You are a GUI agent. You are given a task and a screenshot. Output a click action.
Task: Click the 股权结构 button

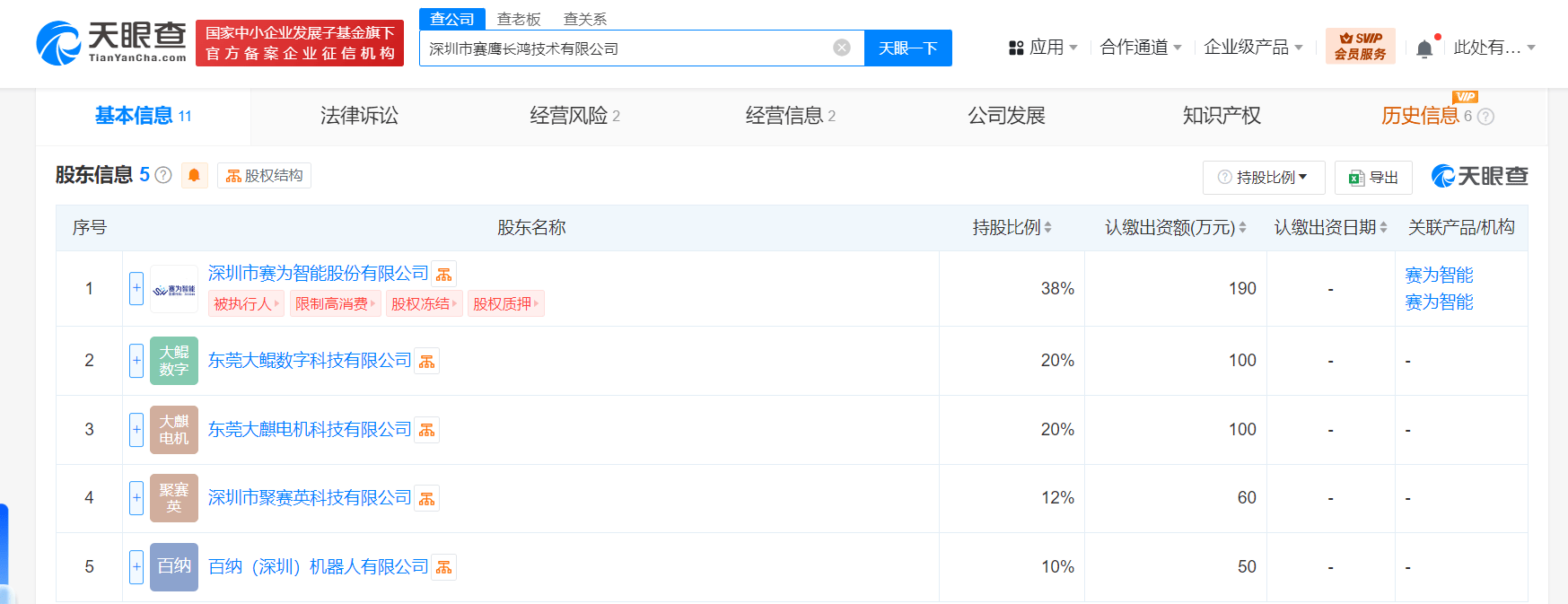[264, 175]
